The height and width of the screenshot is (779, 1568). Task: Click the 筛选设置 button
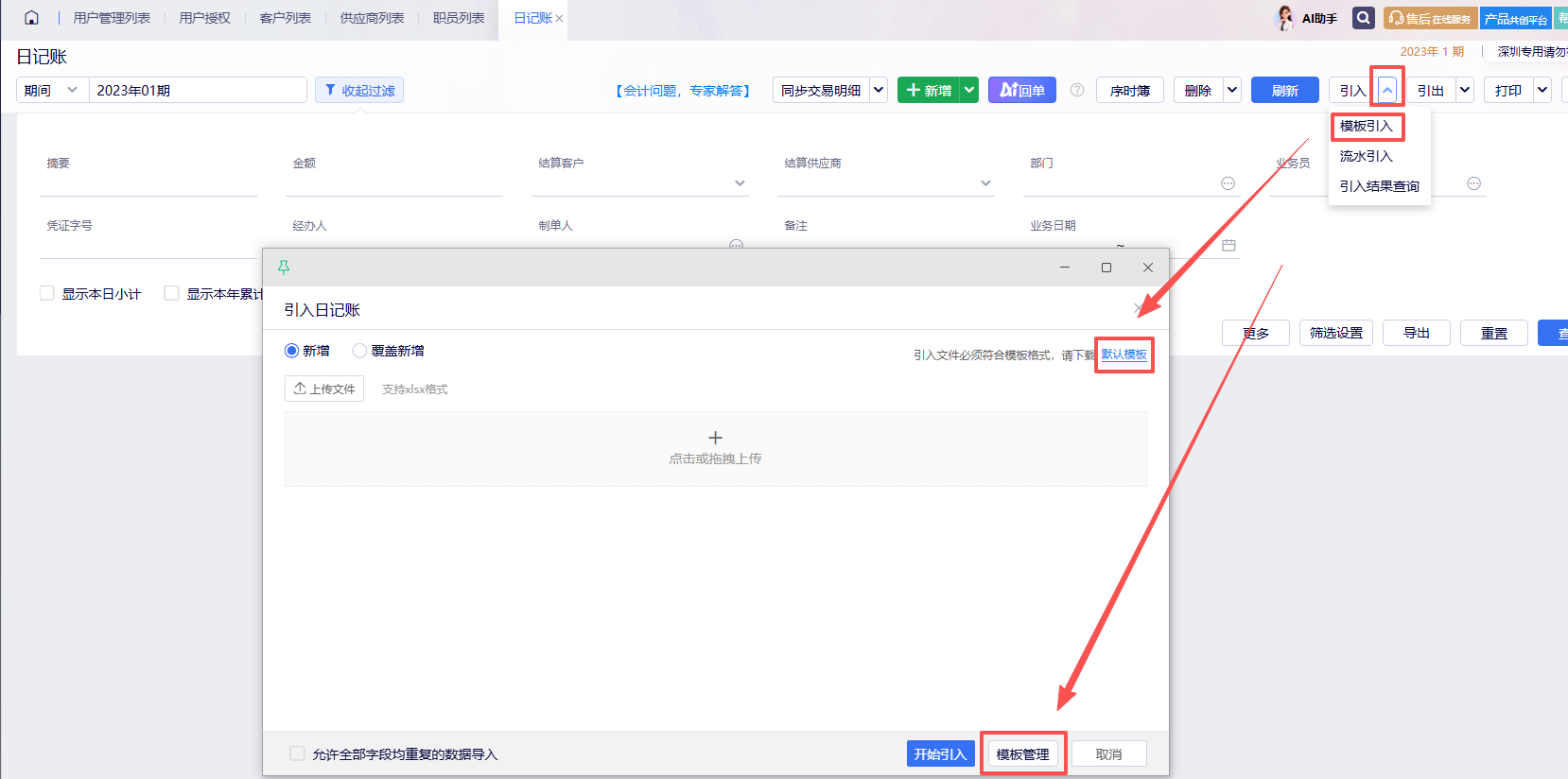pos(1336,333)
